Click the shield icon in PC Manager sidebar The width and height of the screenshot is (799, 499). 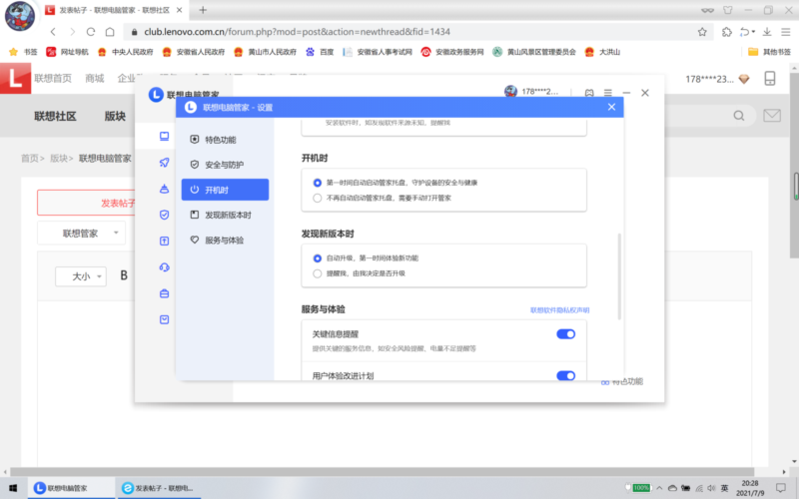click(x=164, y=214)
